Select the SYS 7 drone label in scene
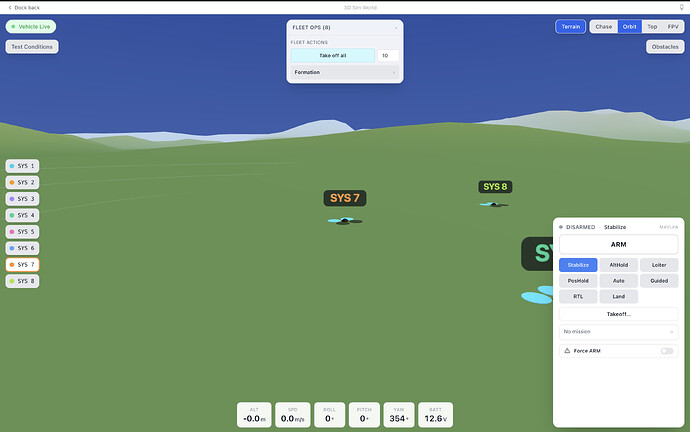The width and height of the screenshot is (690, 432). tap(345, 198)
